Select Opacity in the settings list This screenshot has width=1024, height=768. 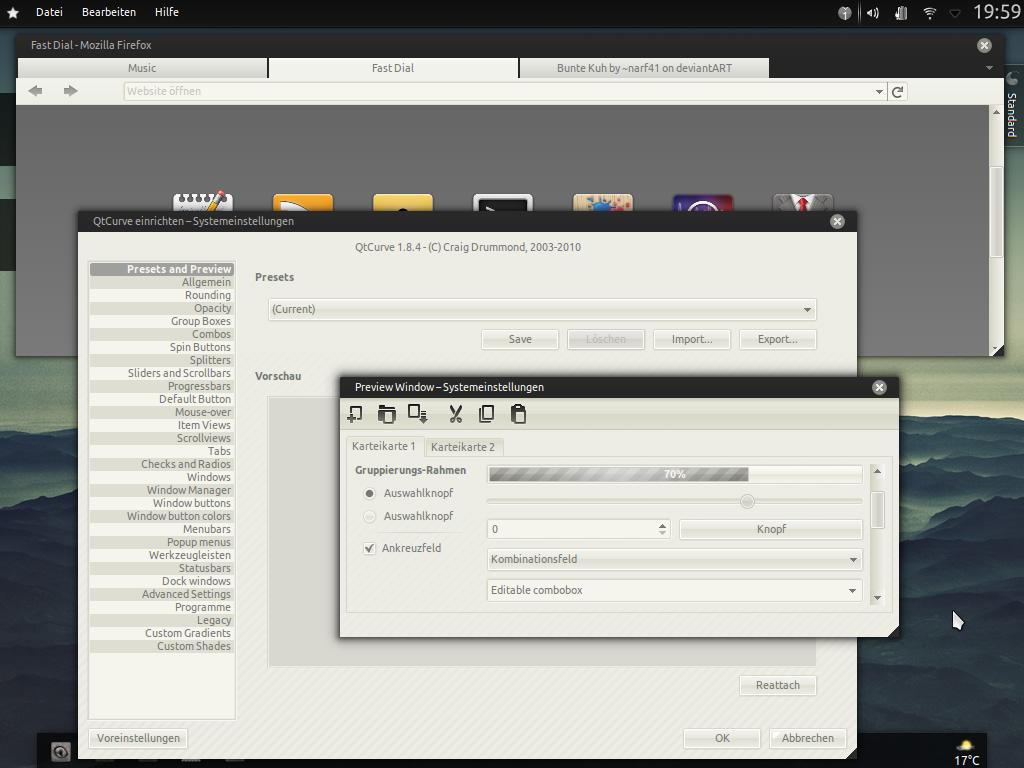161,308
